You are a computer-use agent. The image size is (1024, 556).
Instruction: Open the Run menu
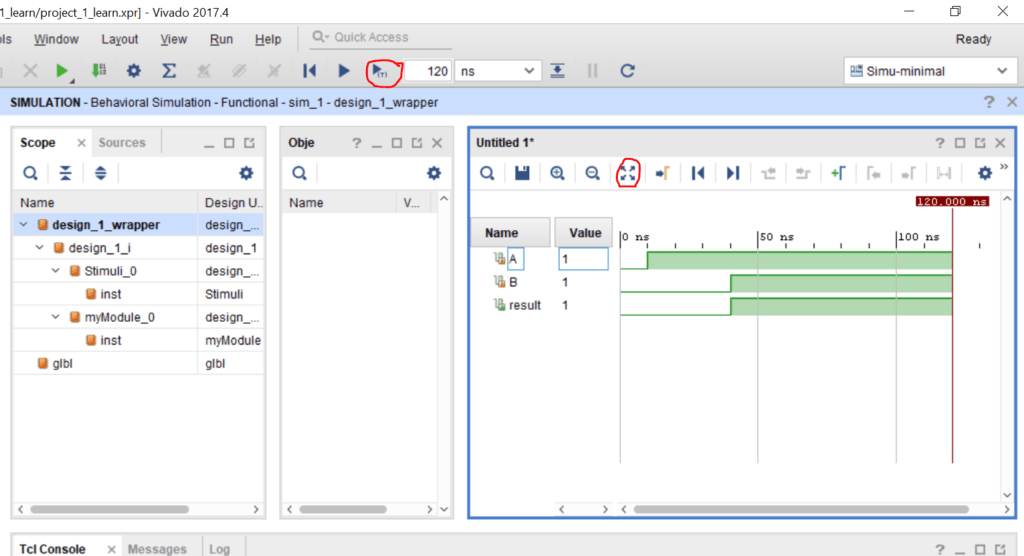point(221,39)
